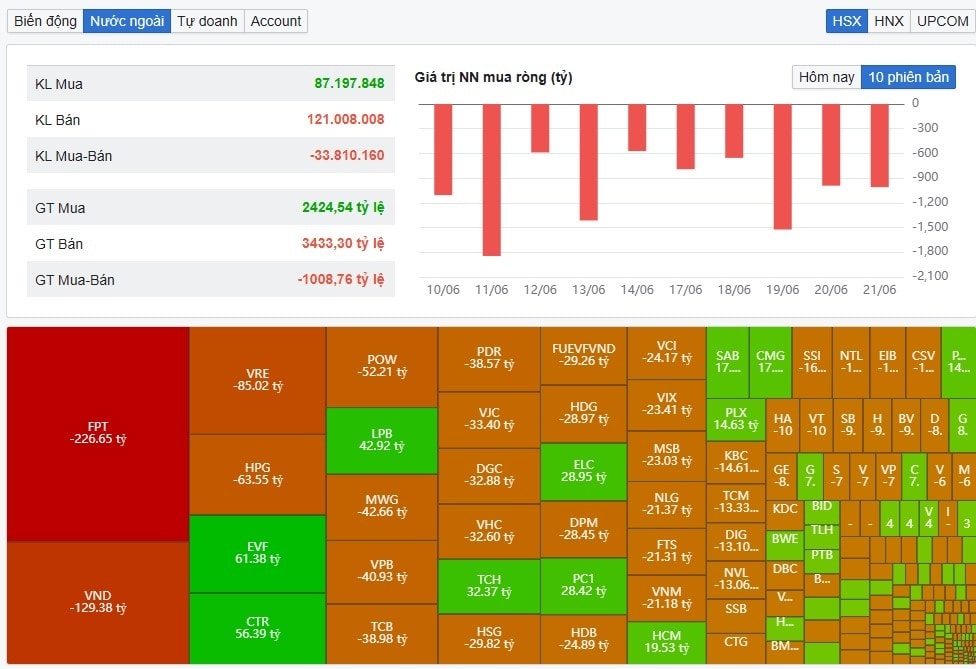This screenshot has height=669, width=976.
Task: Open the VIX treemap cell
Action: pos(667,405)
